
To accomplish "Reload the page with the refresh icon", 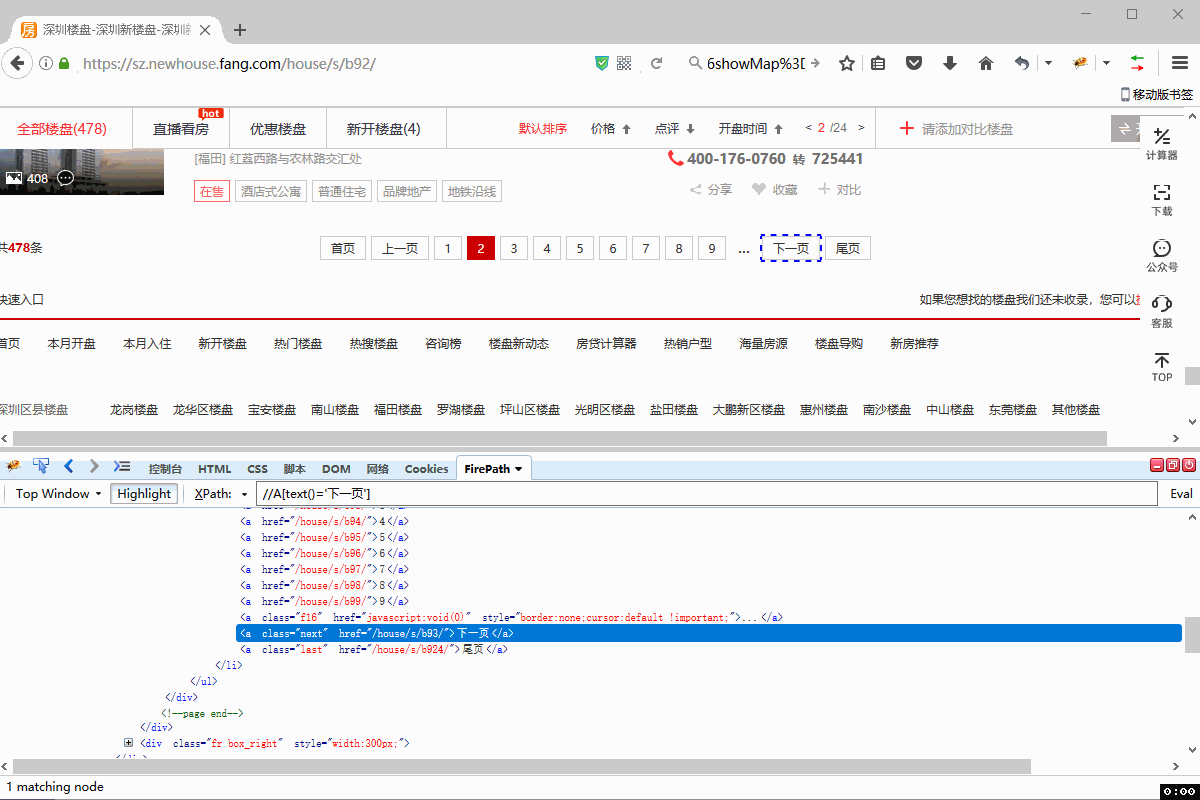I will click(657, 63).
